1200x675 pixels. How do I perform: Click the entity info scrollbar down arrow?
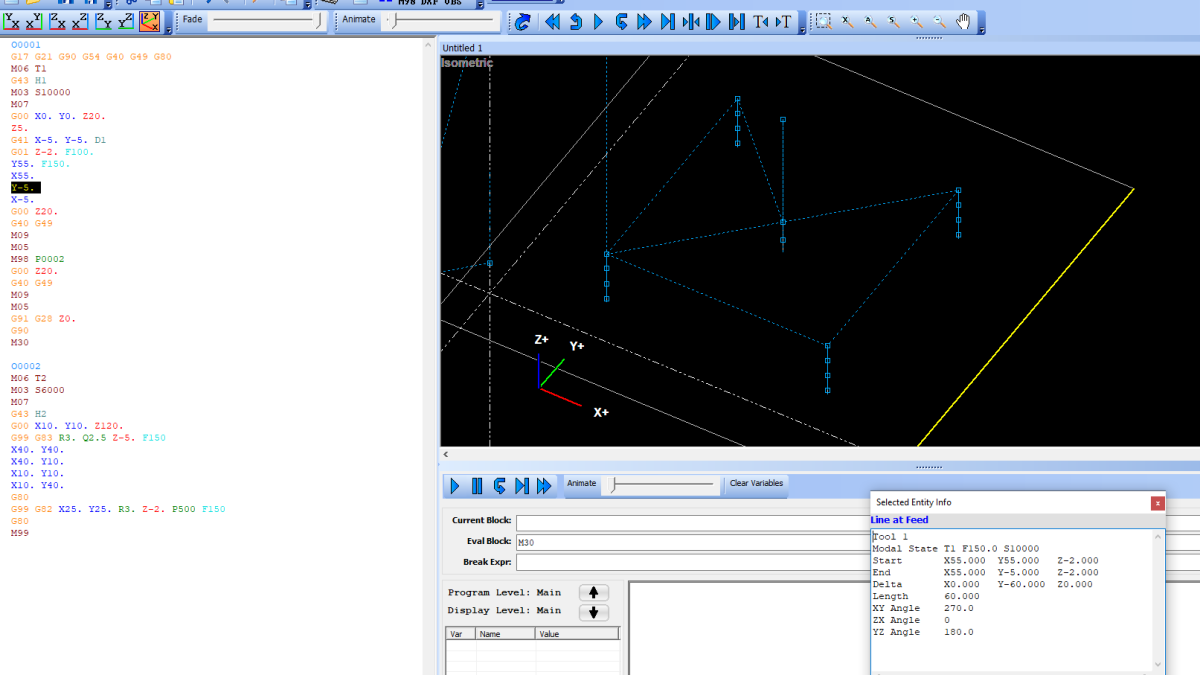(x=1159, y=664)
